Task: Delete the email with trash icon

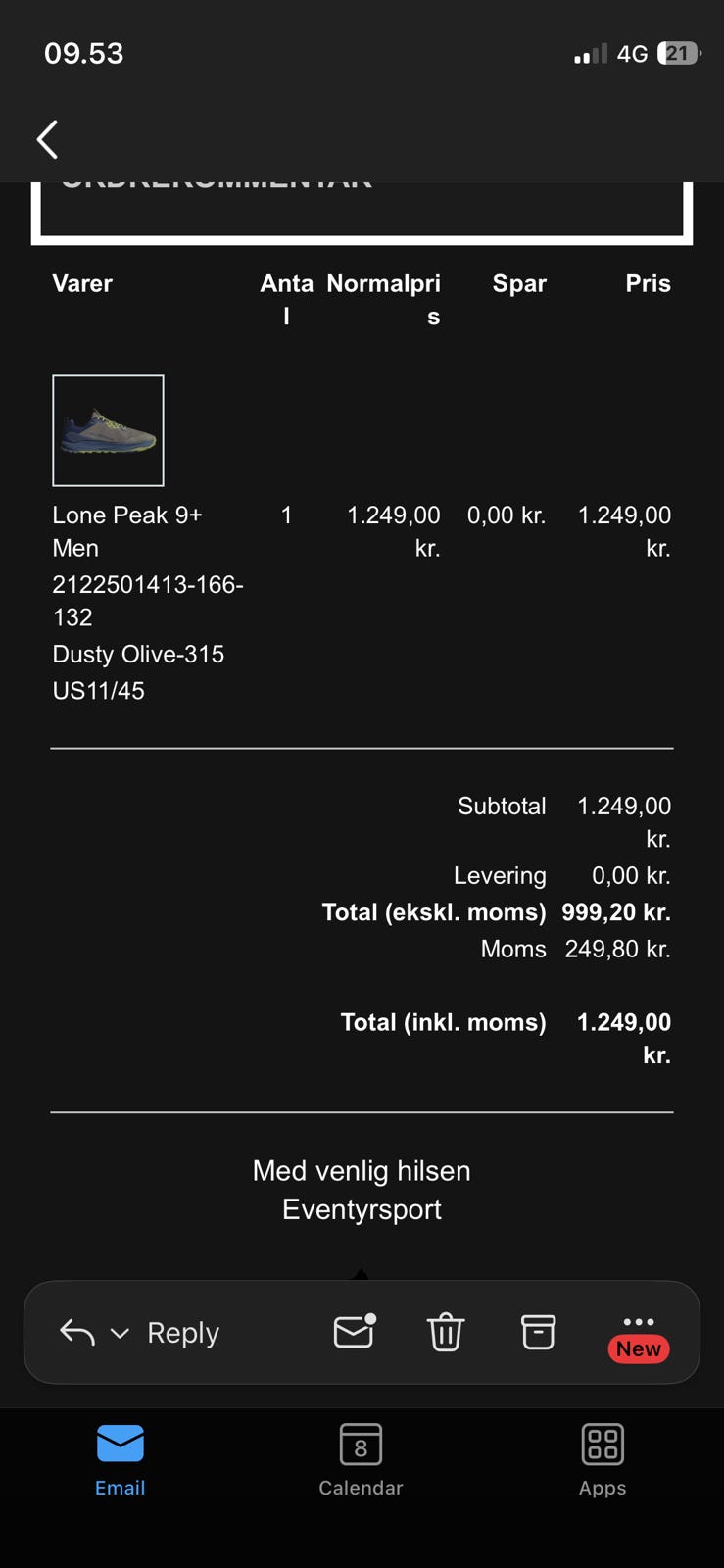Action: point(445,1332)
